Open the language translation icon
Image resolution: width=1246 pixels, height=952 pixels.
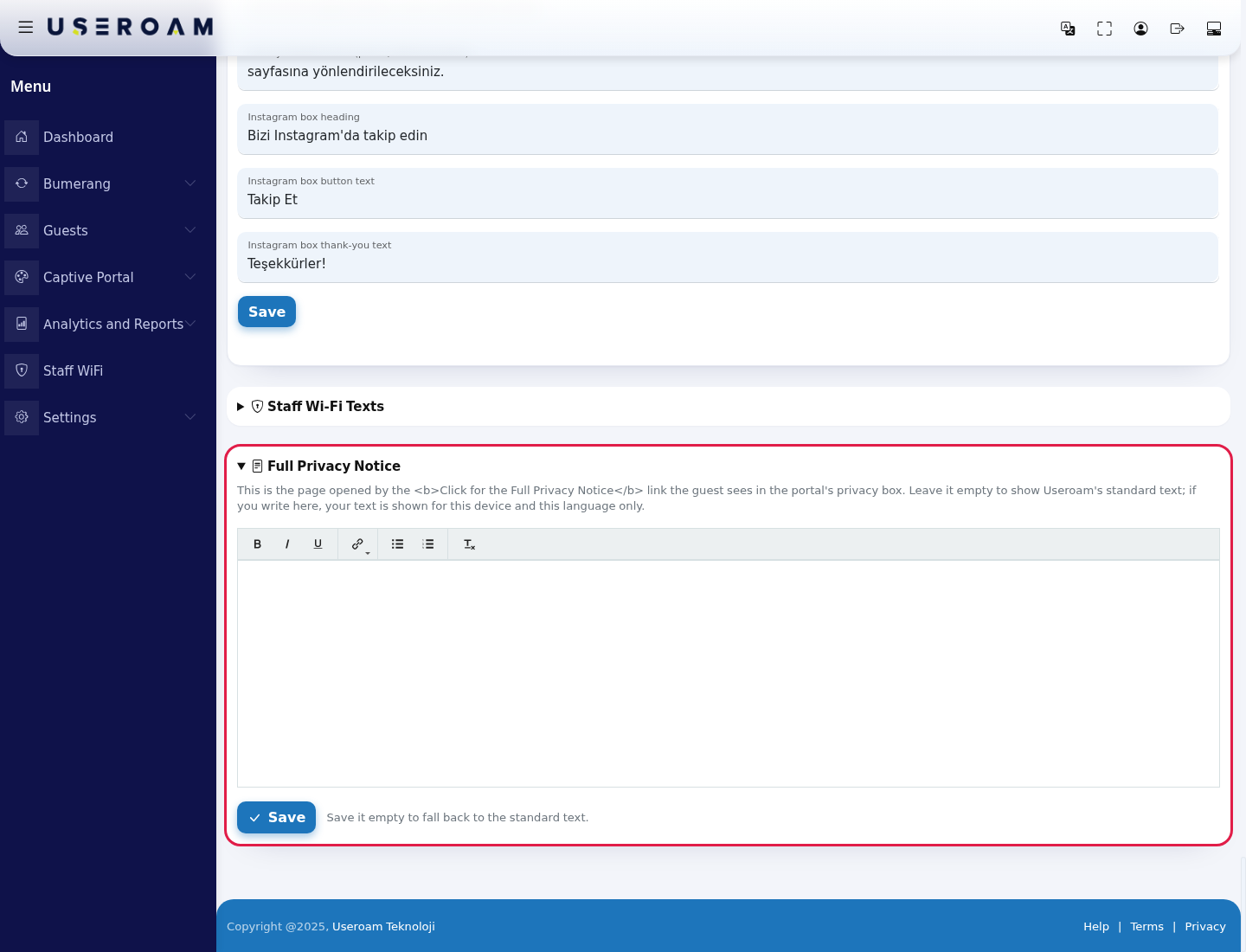pos(1068,29)
